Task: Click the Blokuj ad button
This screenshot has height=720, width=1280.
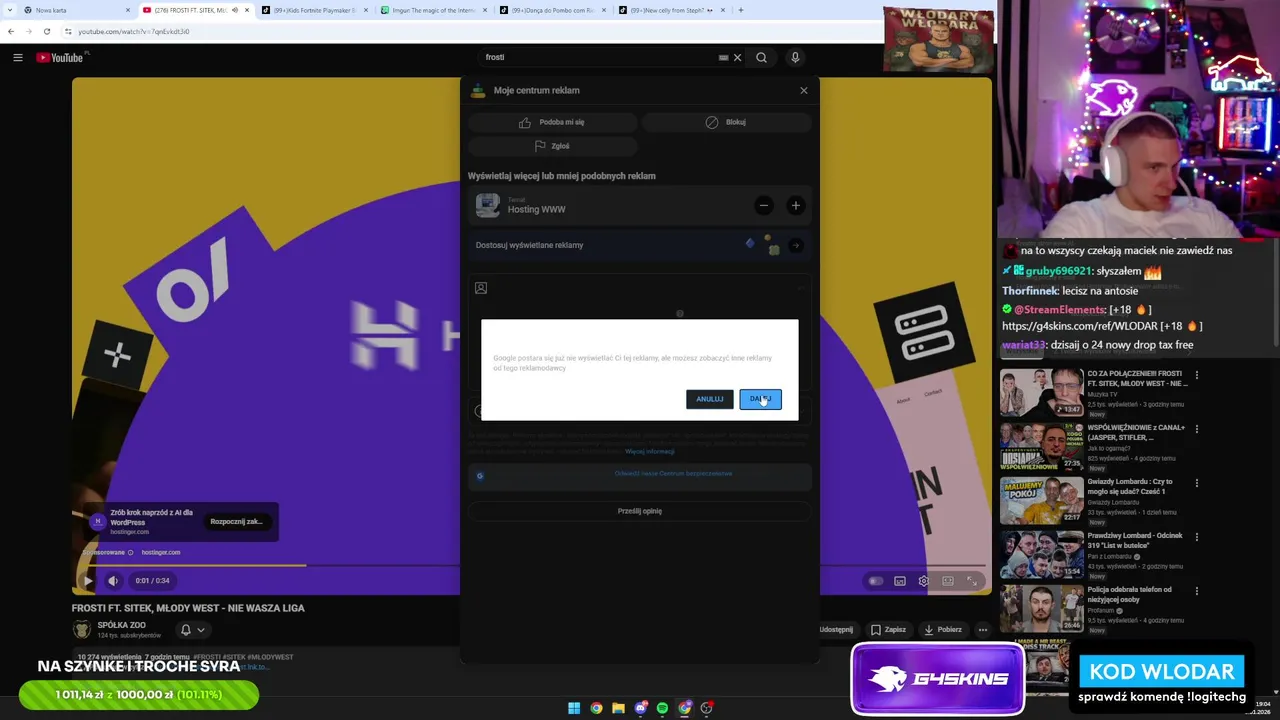Action: 726,122
